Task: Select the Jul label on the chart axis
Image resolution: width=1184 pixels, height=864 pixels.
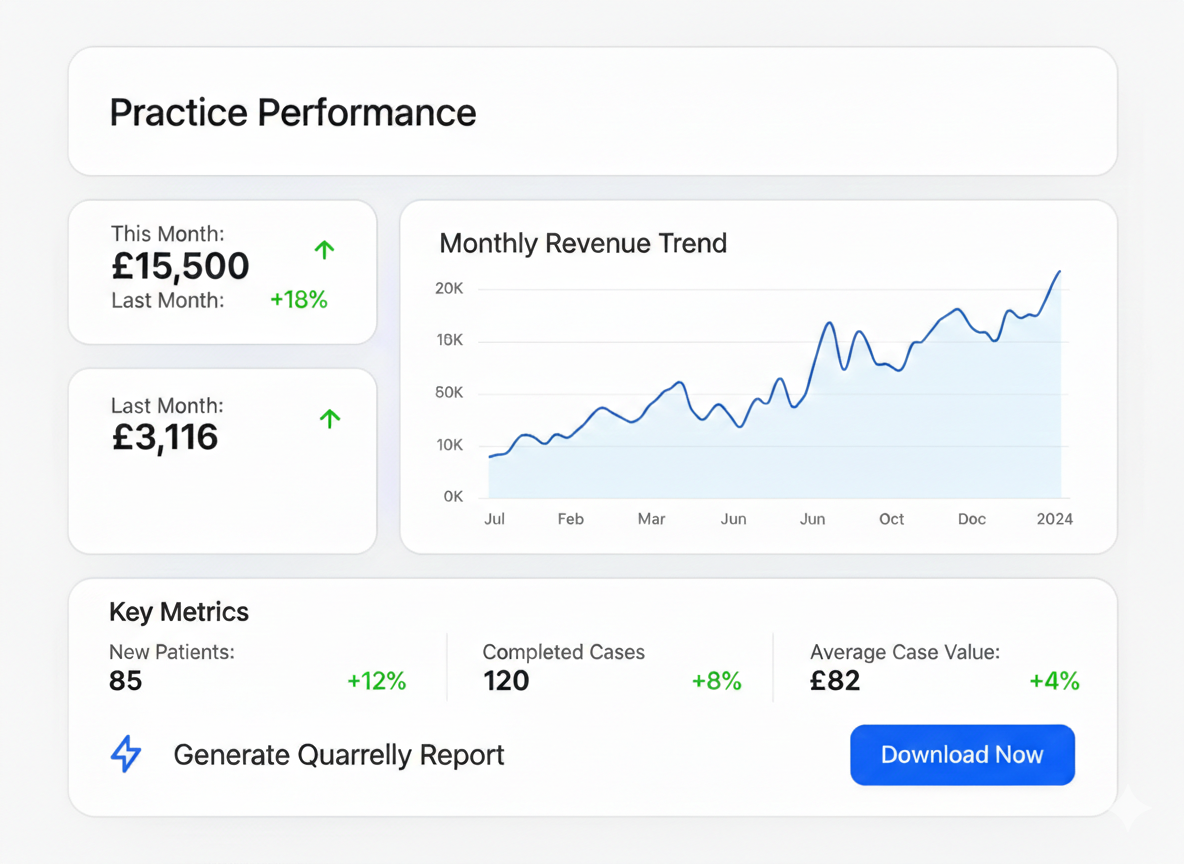Action: tap(494, 519)
